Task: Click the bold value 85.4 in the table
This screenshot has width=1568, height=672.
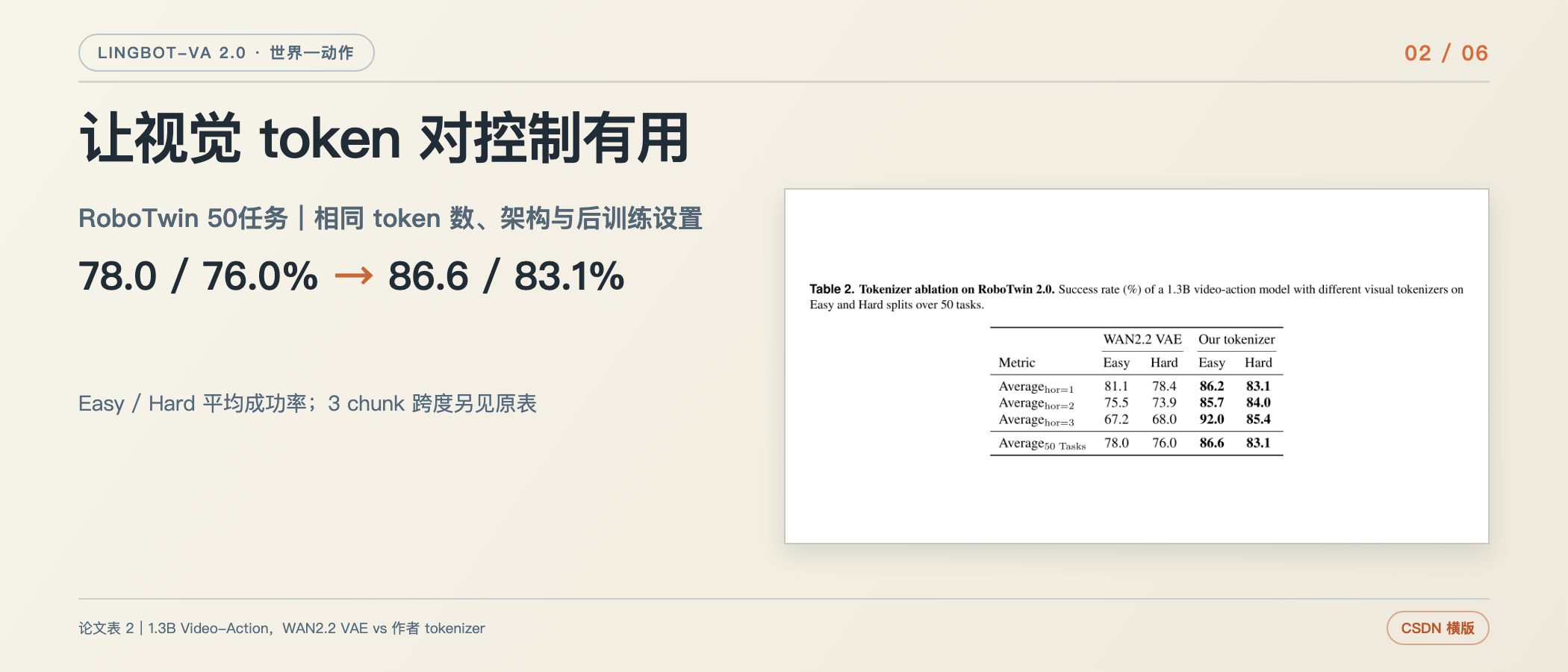Action: click(1258, 419)
